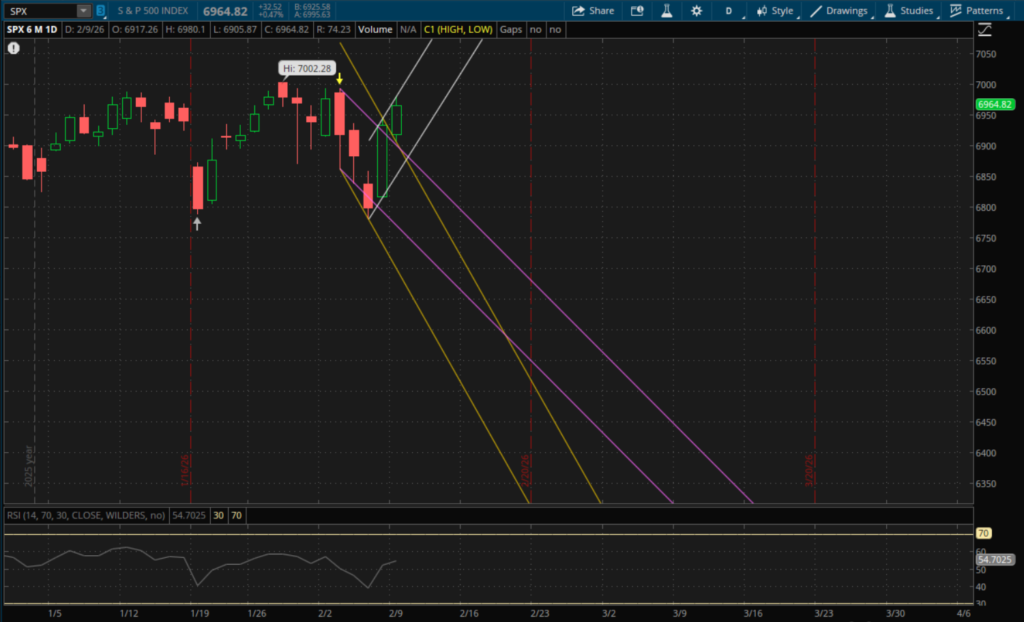Open the Share menu
The height and width of the screenshot is (622, 1024).
(x=593, y=11)
